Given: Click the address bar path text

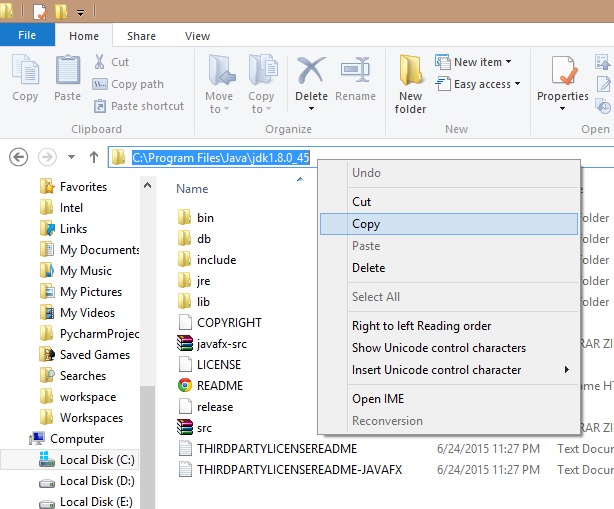Looking at the screenshot, I should point(221,158).
